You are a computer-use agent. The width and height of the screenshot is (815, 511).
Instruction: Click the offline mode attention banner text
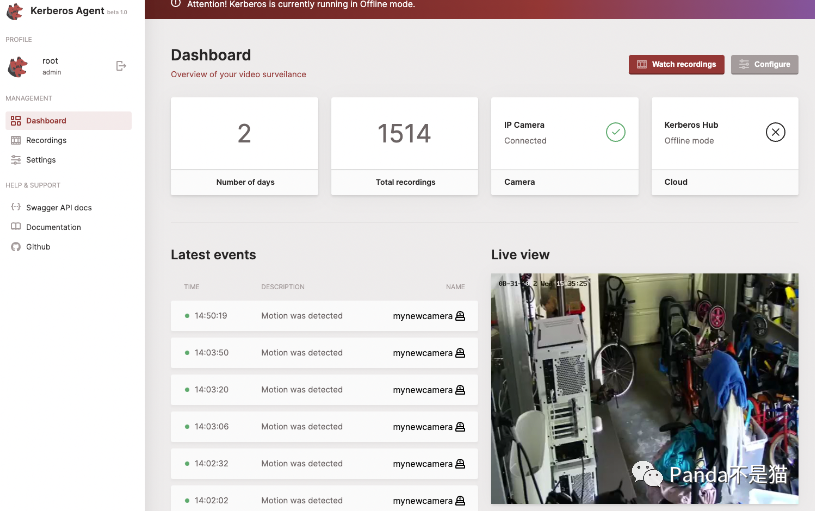301,4
